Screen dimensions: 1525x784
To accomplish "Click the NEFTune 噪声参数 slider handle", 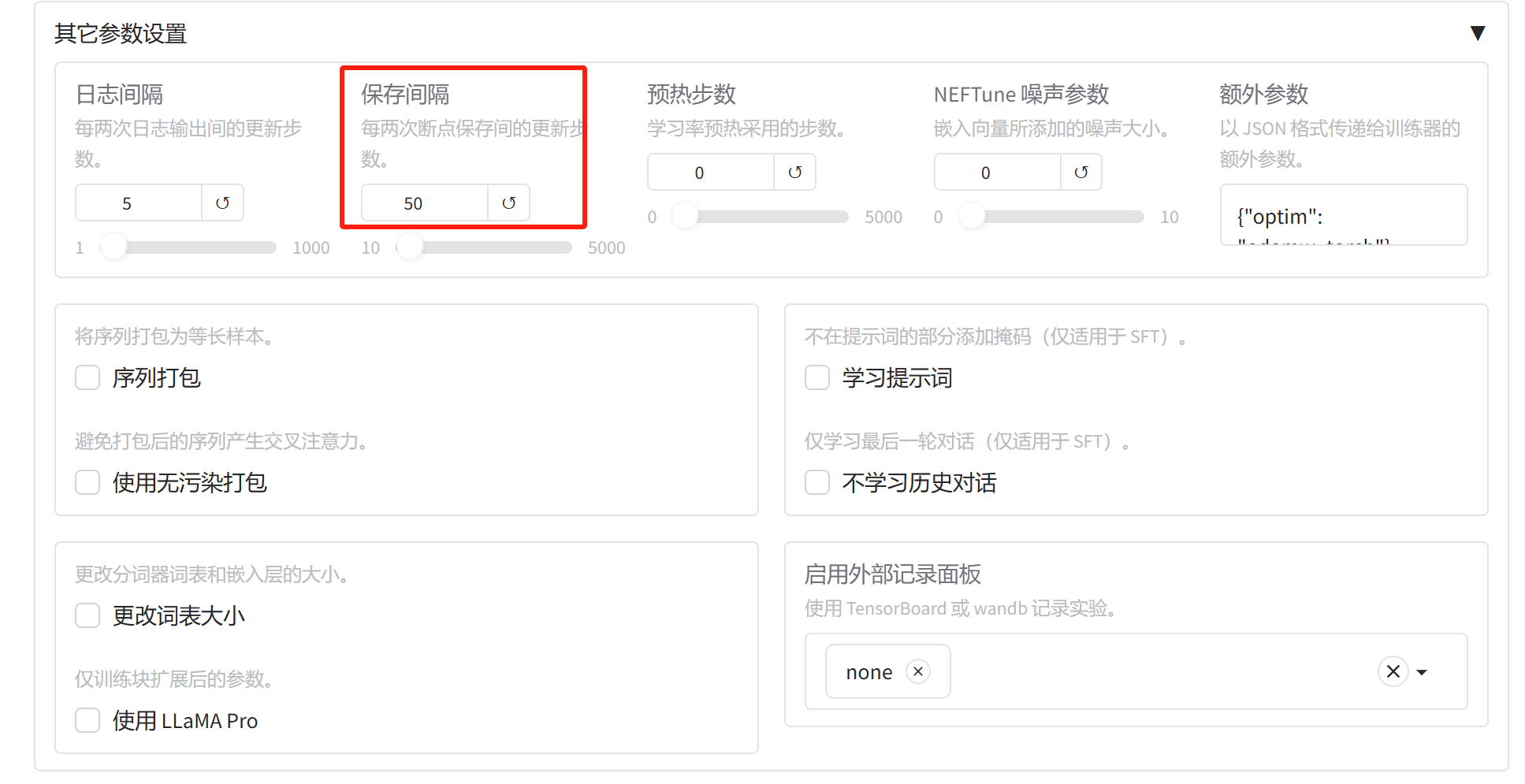I will pos(972,217).
